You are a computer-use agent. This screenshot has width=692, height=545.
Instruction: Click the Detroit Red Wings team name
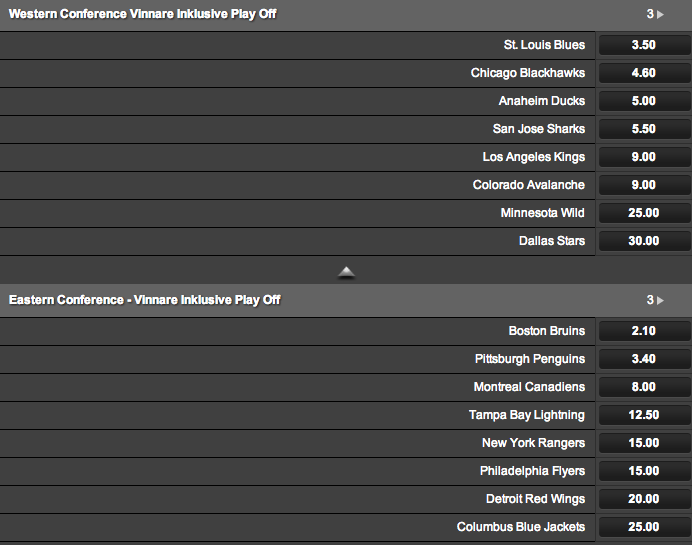coord(535,499)
